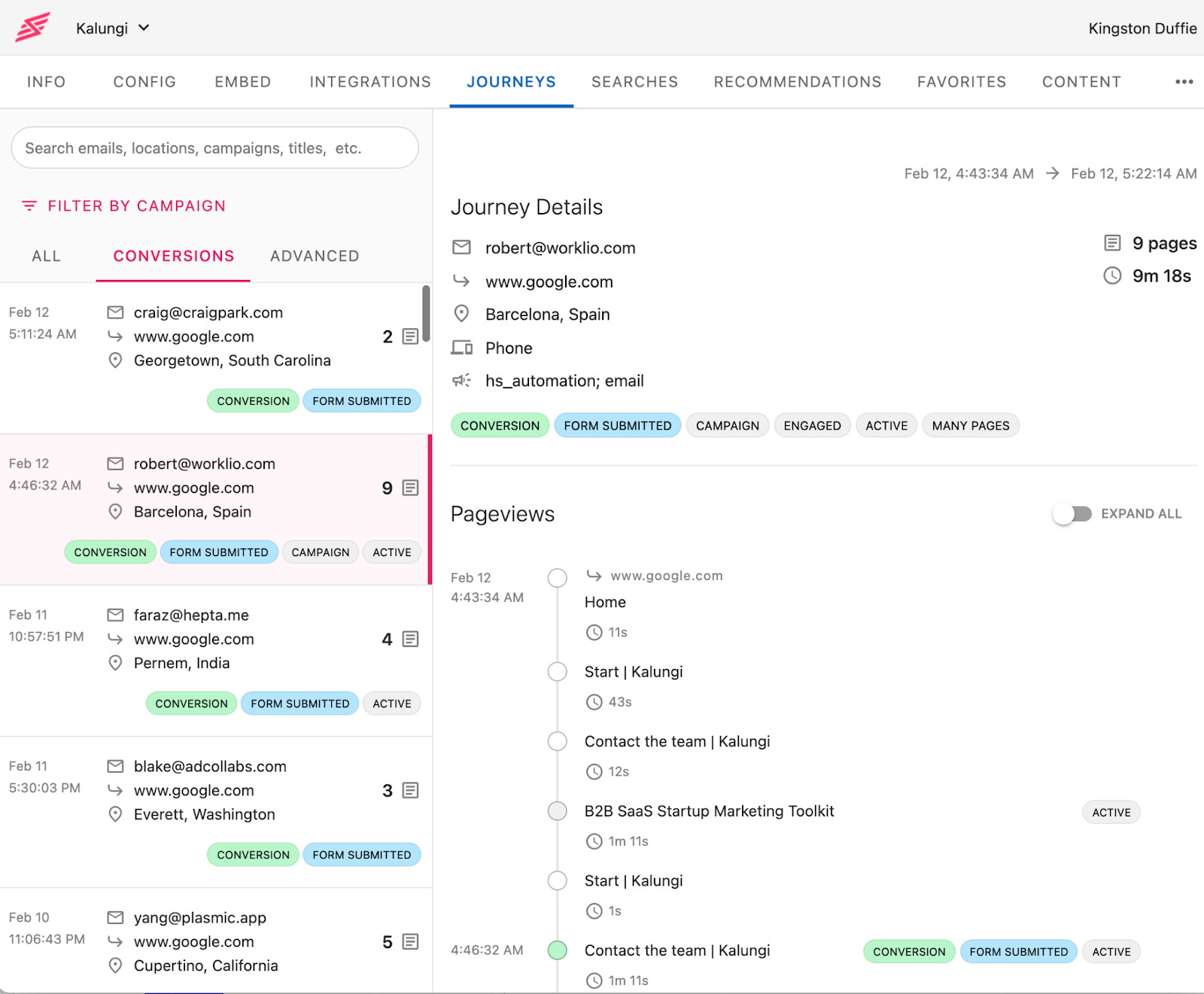1204x994 pixels.
Task: Click pages icon on blake@adcollabs.com journey
Action: 410,790
